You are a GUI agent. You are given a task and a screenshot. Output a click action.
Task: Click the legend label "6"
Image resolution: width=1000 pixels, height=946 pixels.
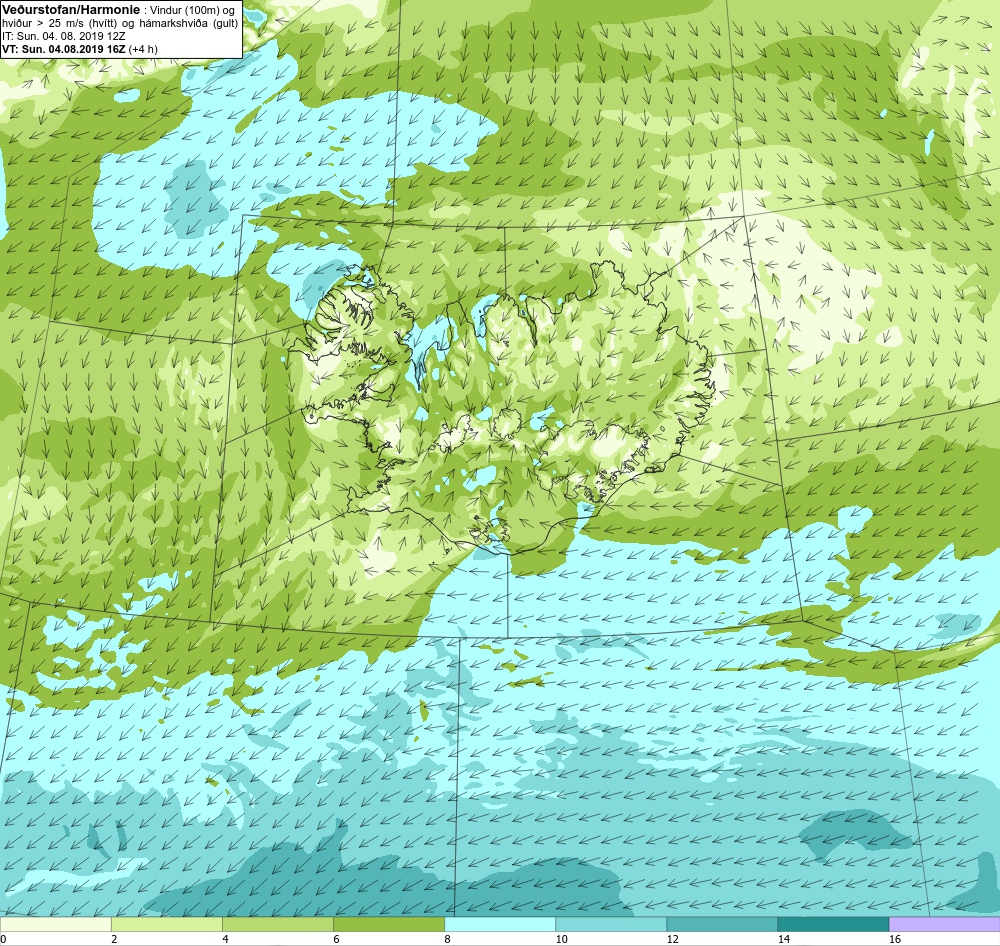coord(336,939)
